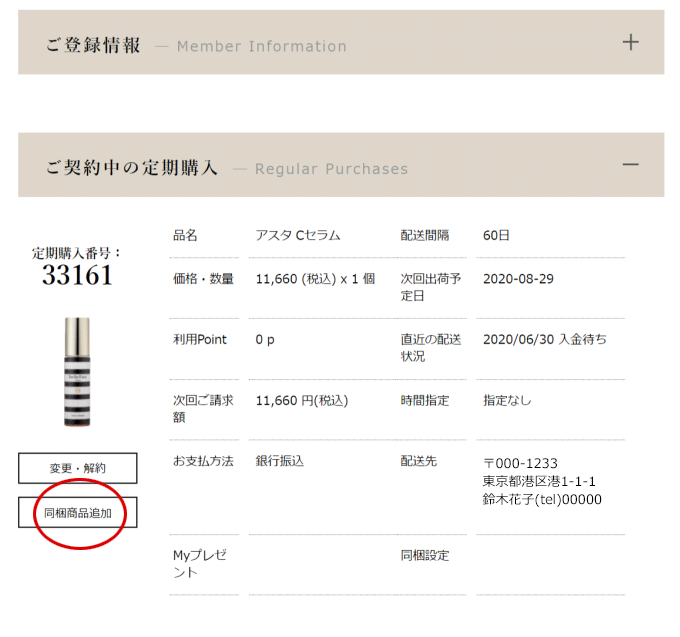680x637 pixels.
Task: Click the 60日 delivery interval value
Action: click(x=496, y=235)
